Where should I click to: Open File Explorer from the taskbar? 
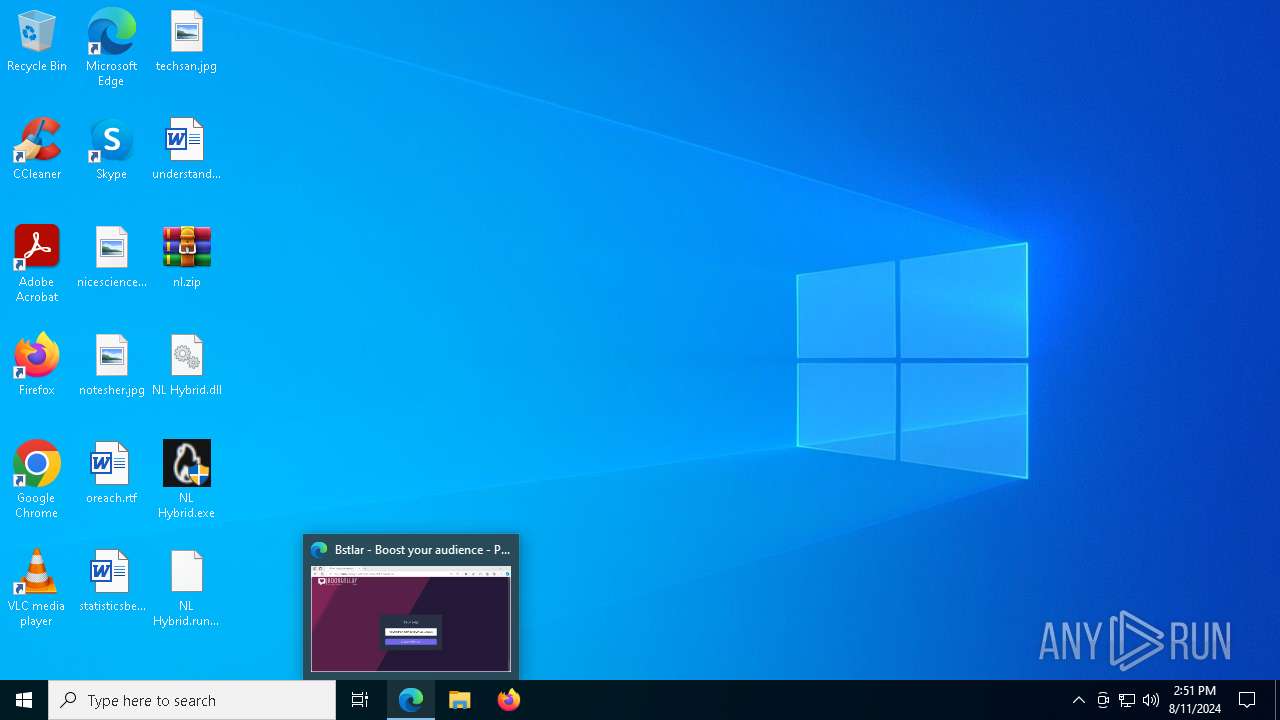[460, 700]
